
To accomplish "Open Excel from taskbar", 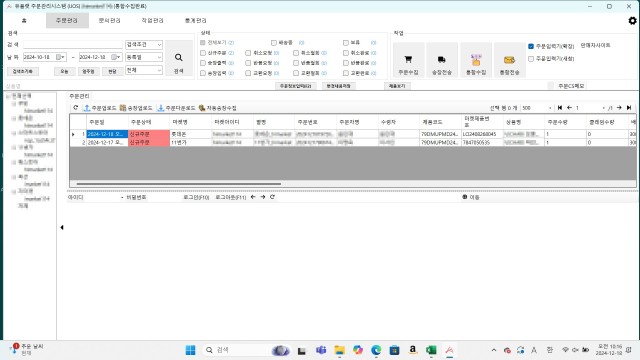I will click(431, 350).
